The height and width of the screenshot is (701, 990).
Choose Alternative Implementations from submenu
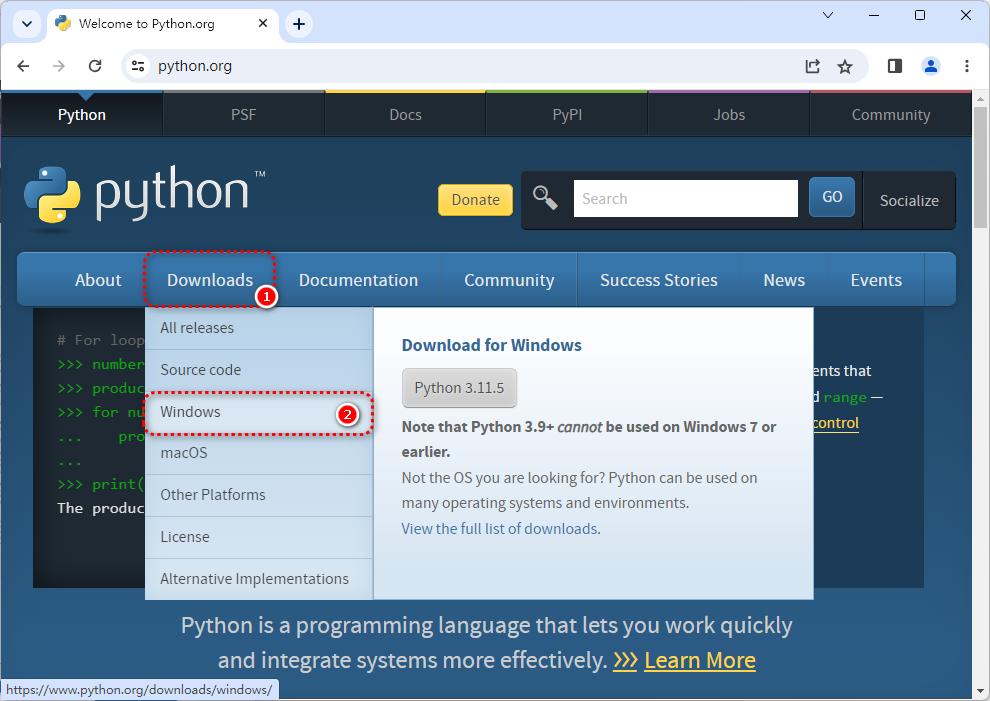[259, 578]
